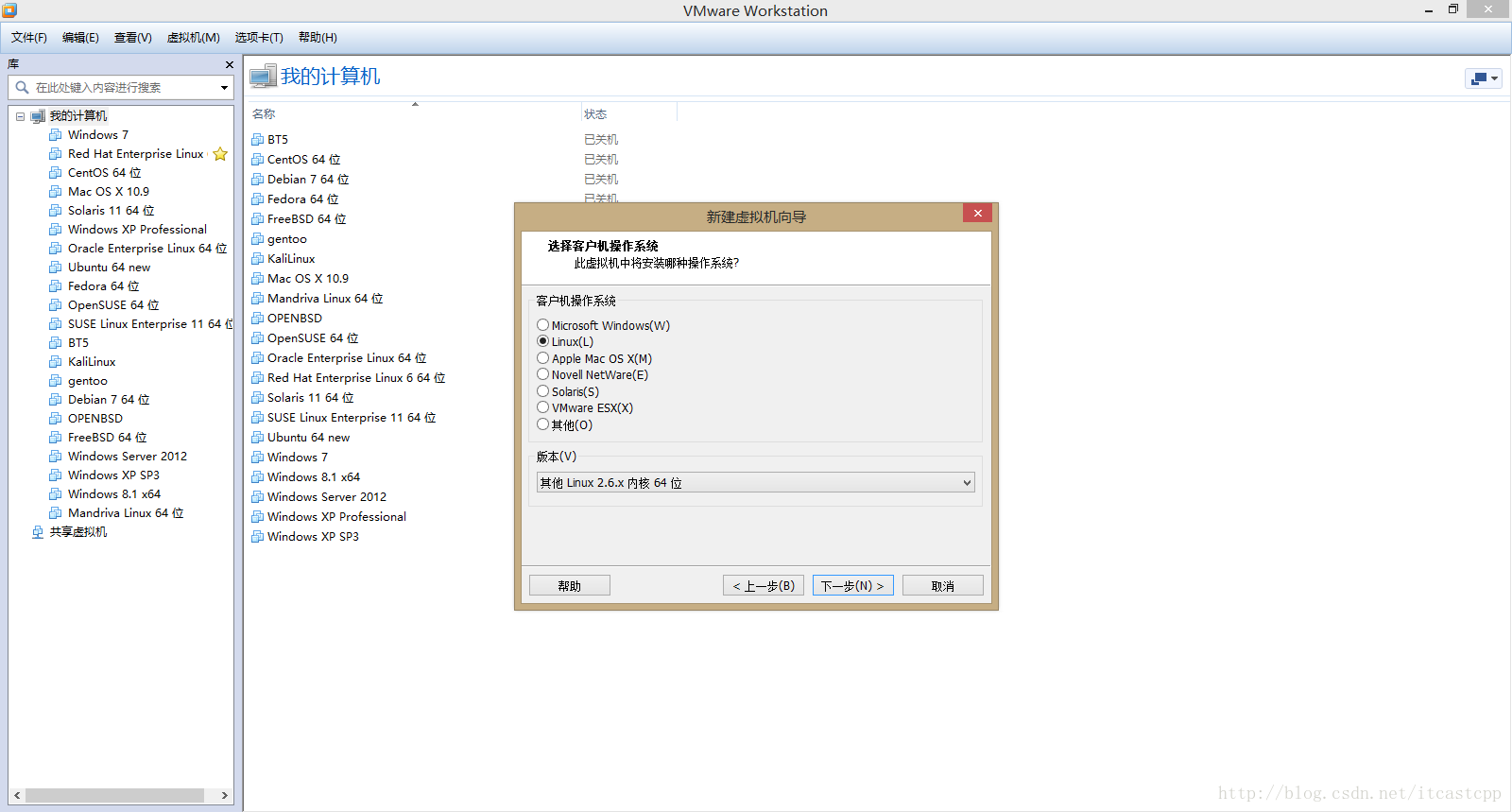Screen dimensions: 1512x812
Task: Click the VMware Workstation app icon in title bar
Action: (9, 10)
